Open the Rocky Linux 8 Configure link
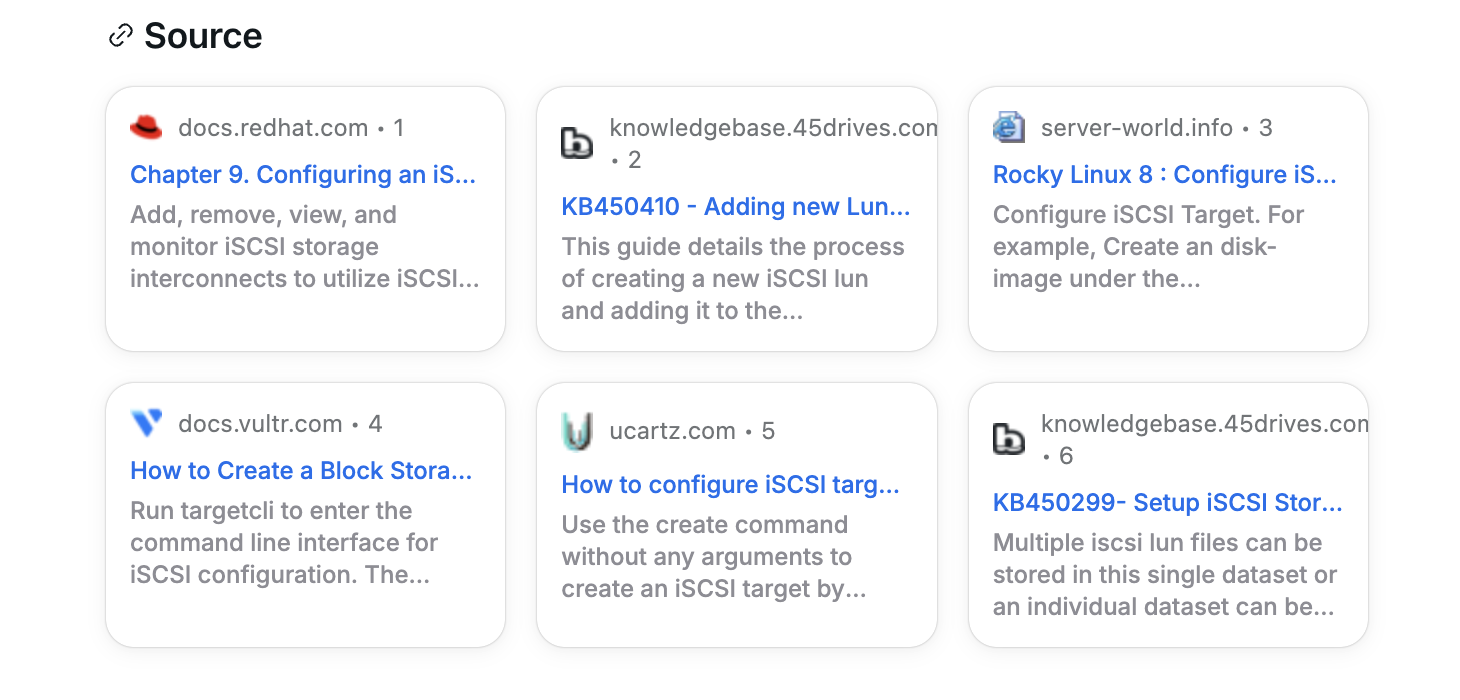1460x700 pixels. [1164, 175]
